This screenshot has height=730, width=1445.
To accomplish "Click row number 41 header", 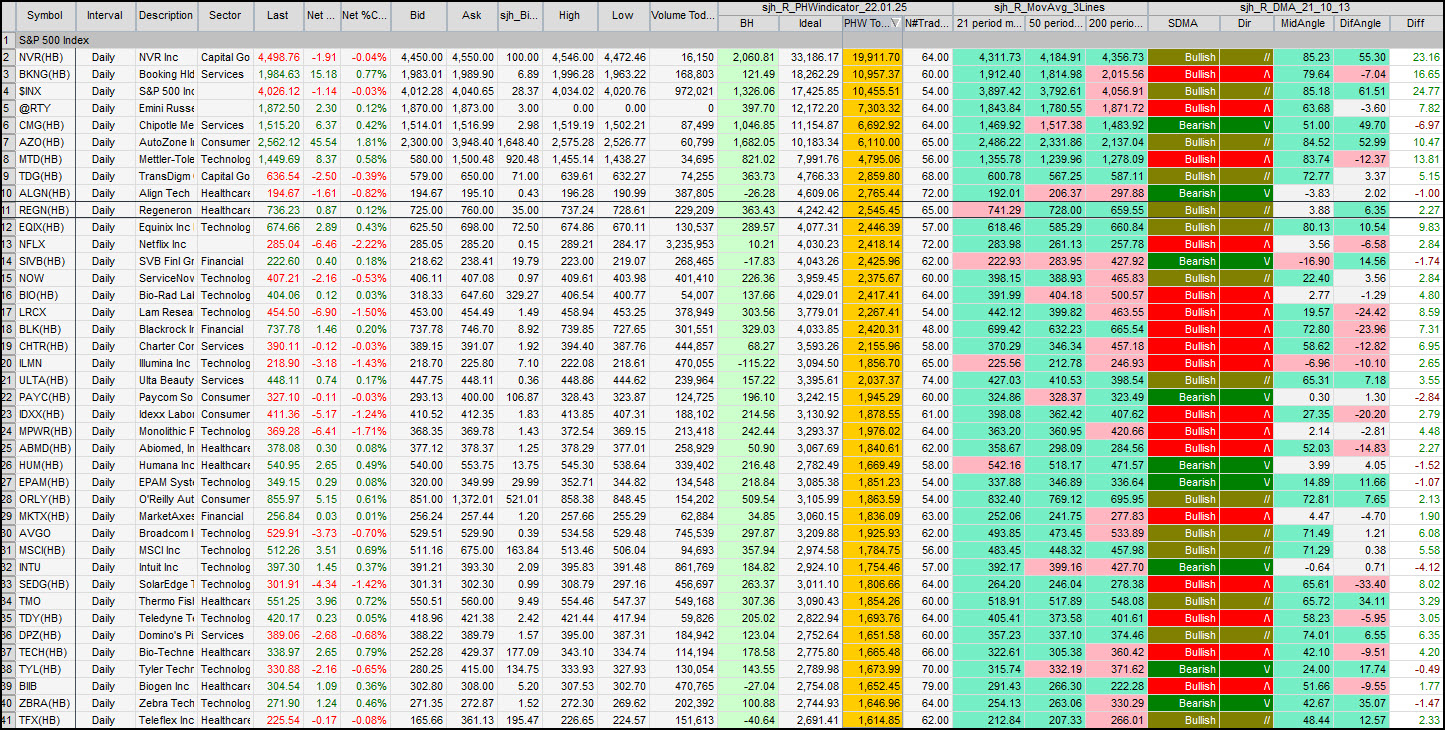I will click(x=8, y=720).
